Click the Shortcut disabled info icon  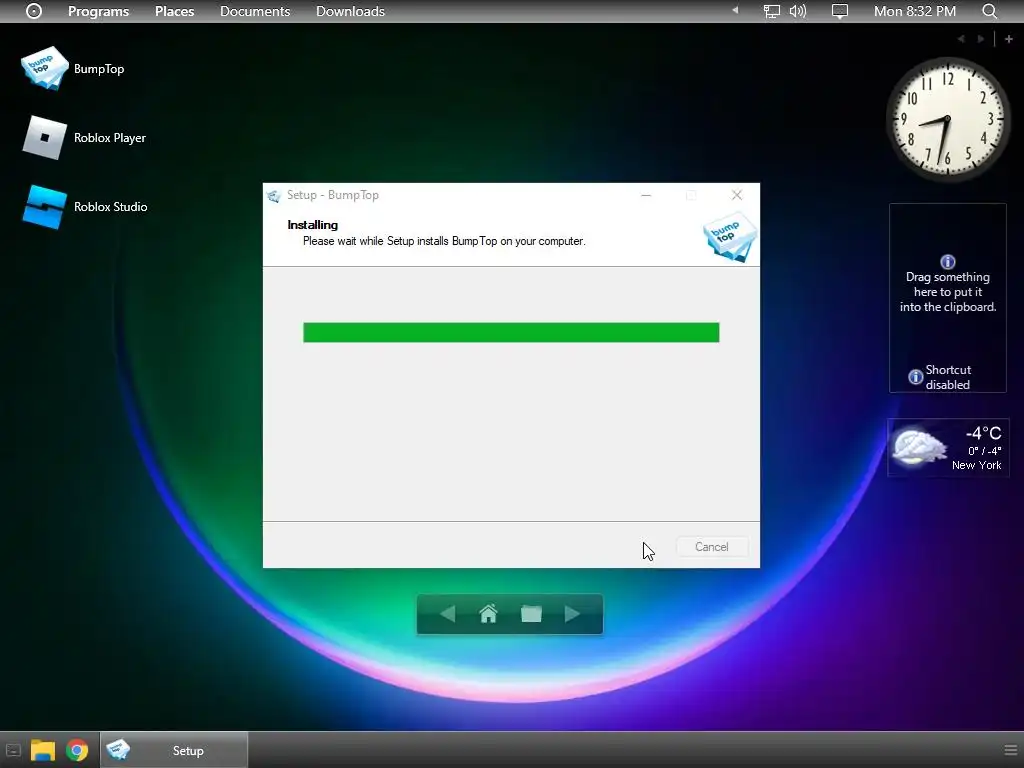[x=916, y=377]
